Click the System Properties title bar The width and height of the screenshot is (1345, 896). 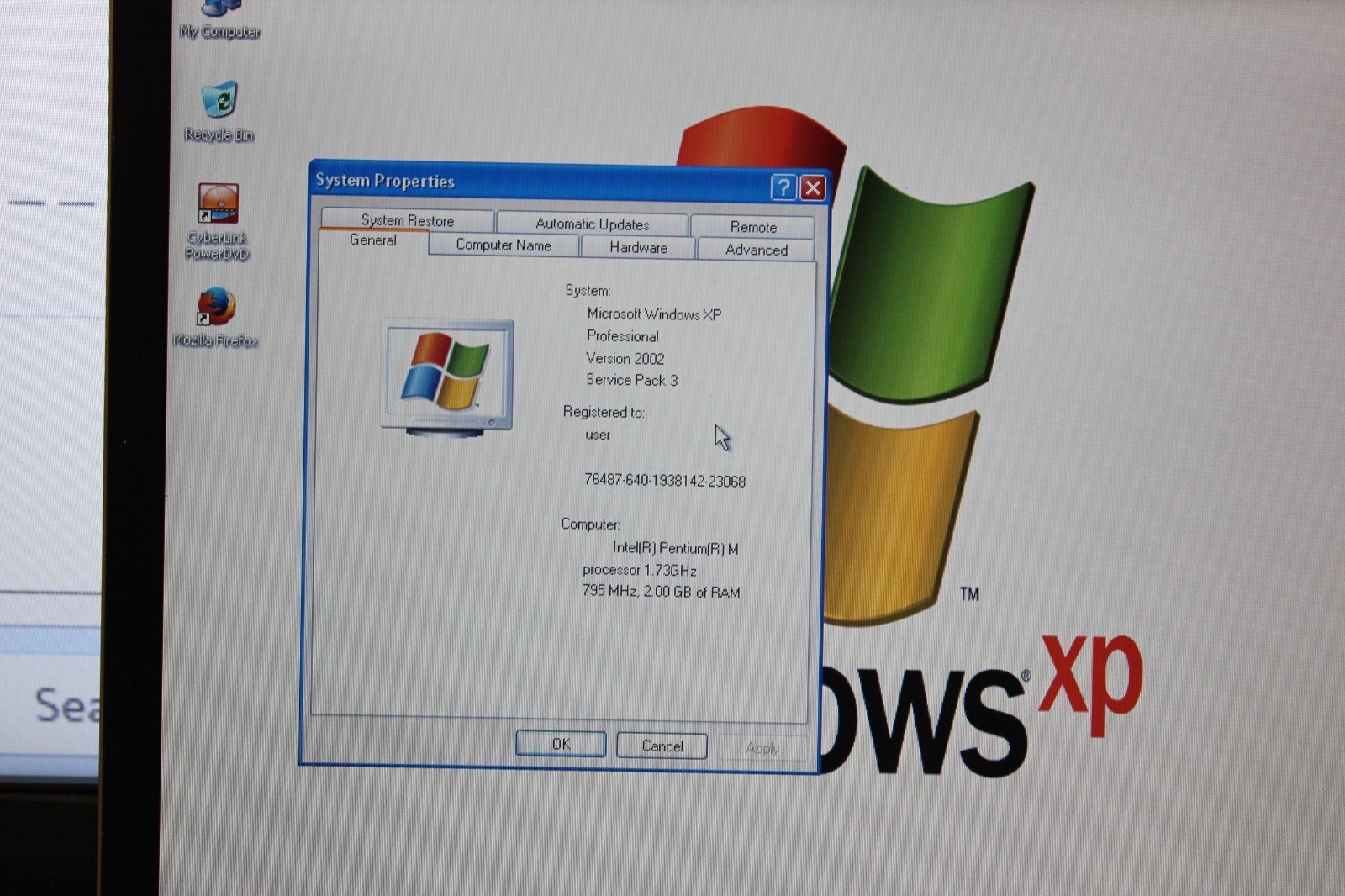pos(538,182)
